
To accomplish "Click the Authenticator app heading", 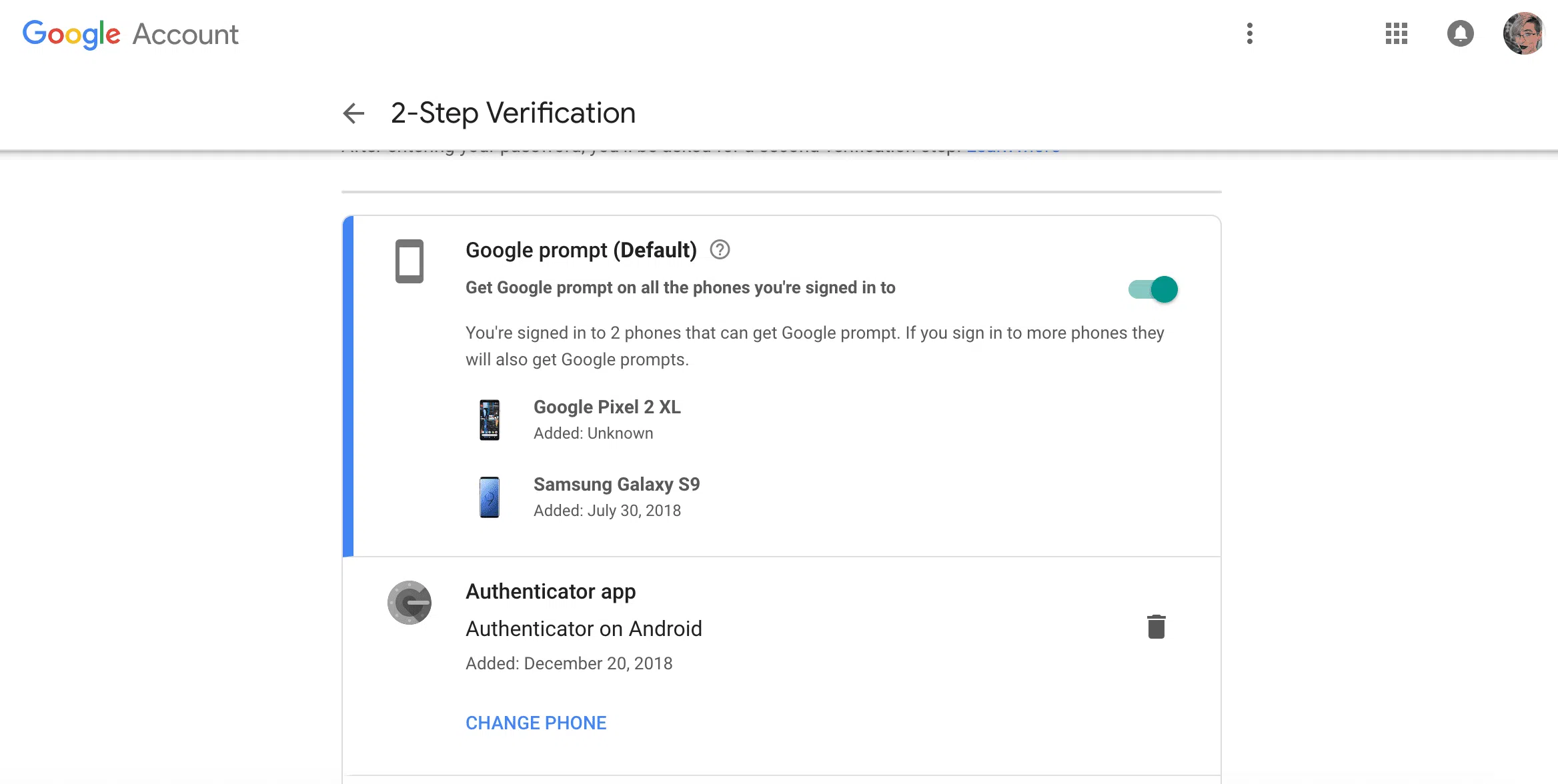I will tap(550, 591).
